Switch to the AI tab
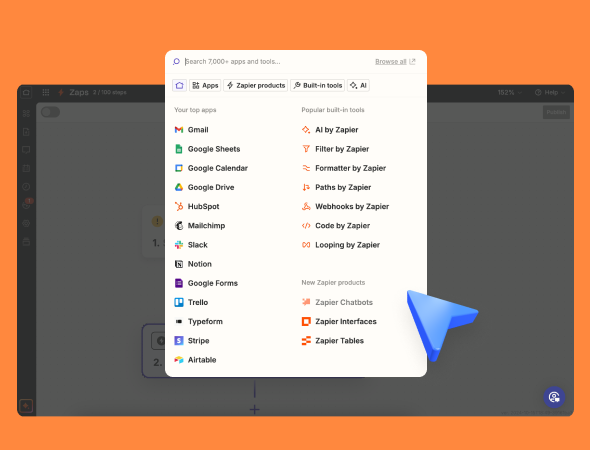This screenshot has width=590, height=450. pos(358,85)
